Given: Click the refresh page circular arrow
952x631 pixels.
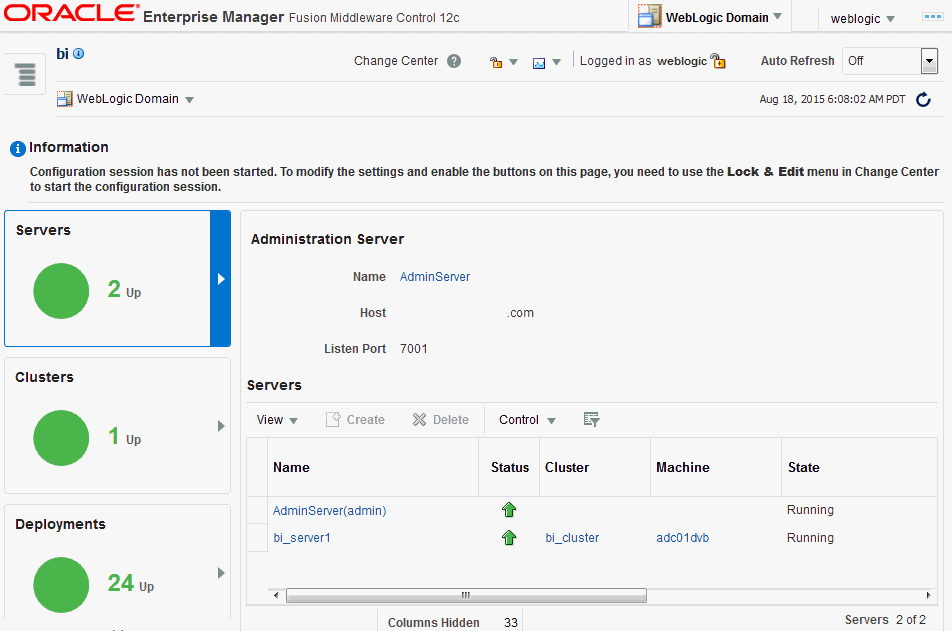Looking at the screenshot, I should click(923, 99).
